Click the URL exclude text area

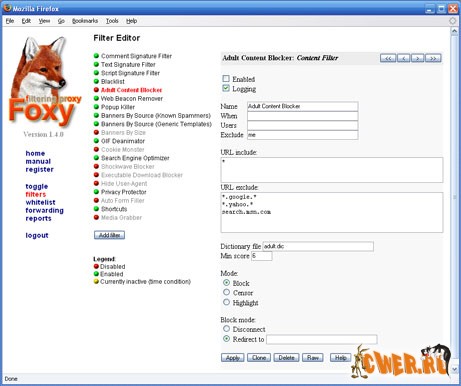pos(332,212)
